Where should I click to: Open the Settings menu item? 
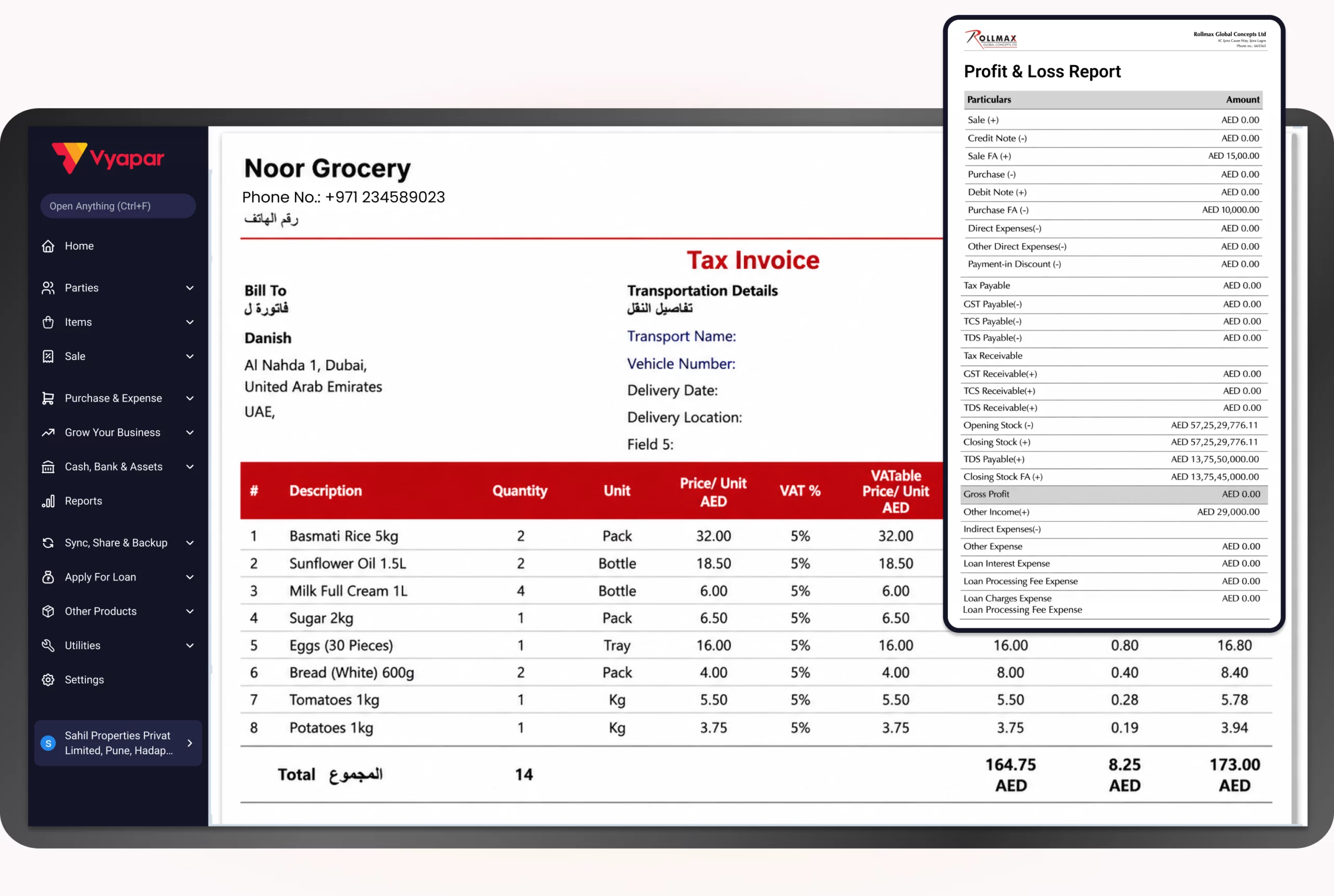click(x=118, y=680)
